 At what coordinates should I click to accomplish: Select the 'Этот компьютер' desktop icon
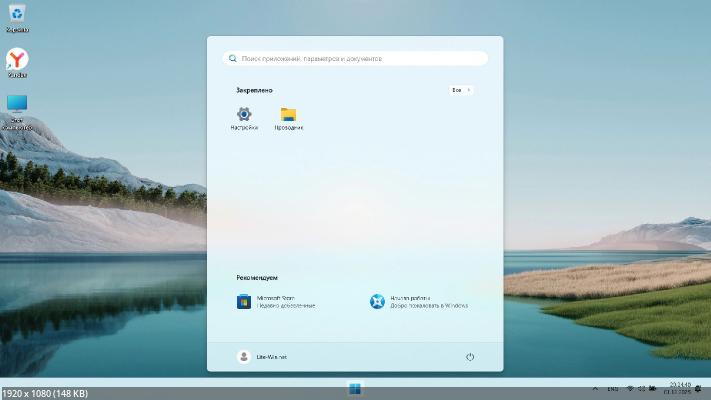(x=17, y=108)
